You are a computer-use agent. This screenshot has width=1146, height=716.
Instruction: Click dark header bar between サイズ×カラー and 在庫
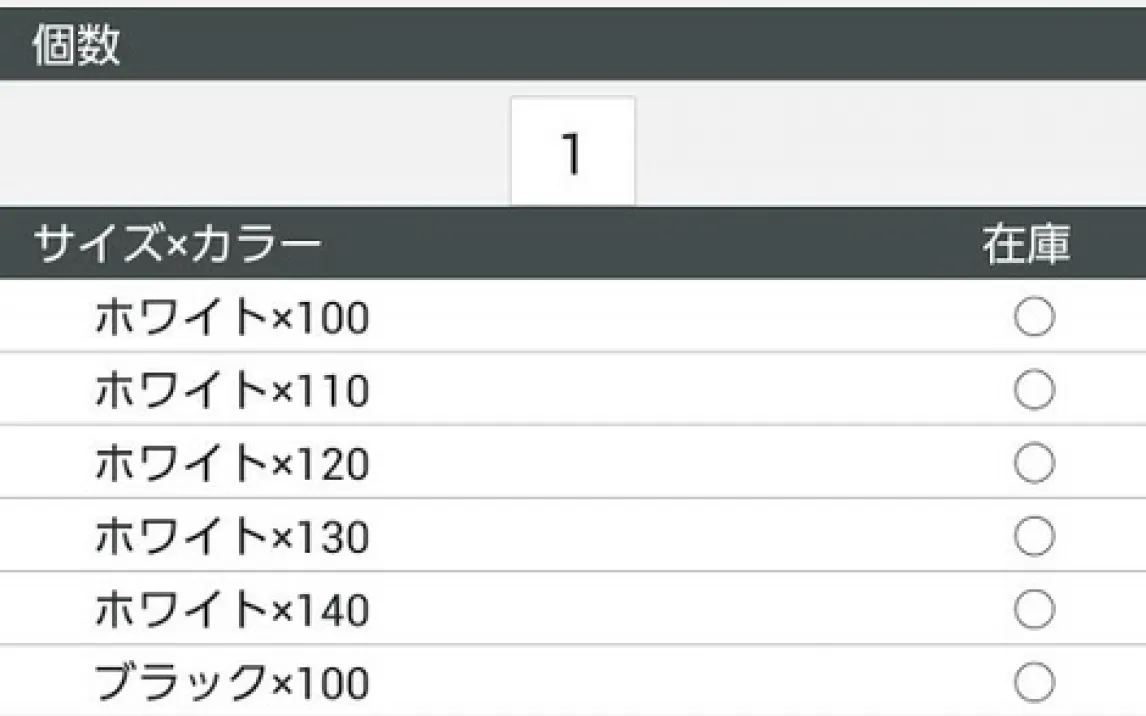pyautogui.click(x=650, y=245)
